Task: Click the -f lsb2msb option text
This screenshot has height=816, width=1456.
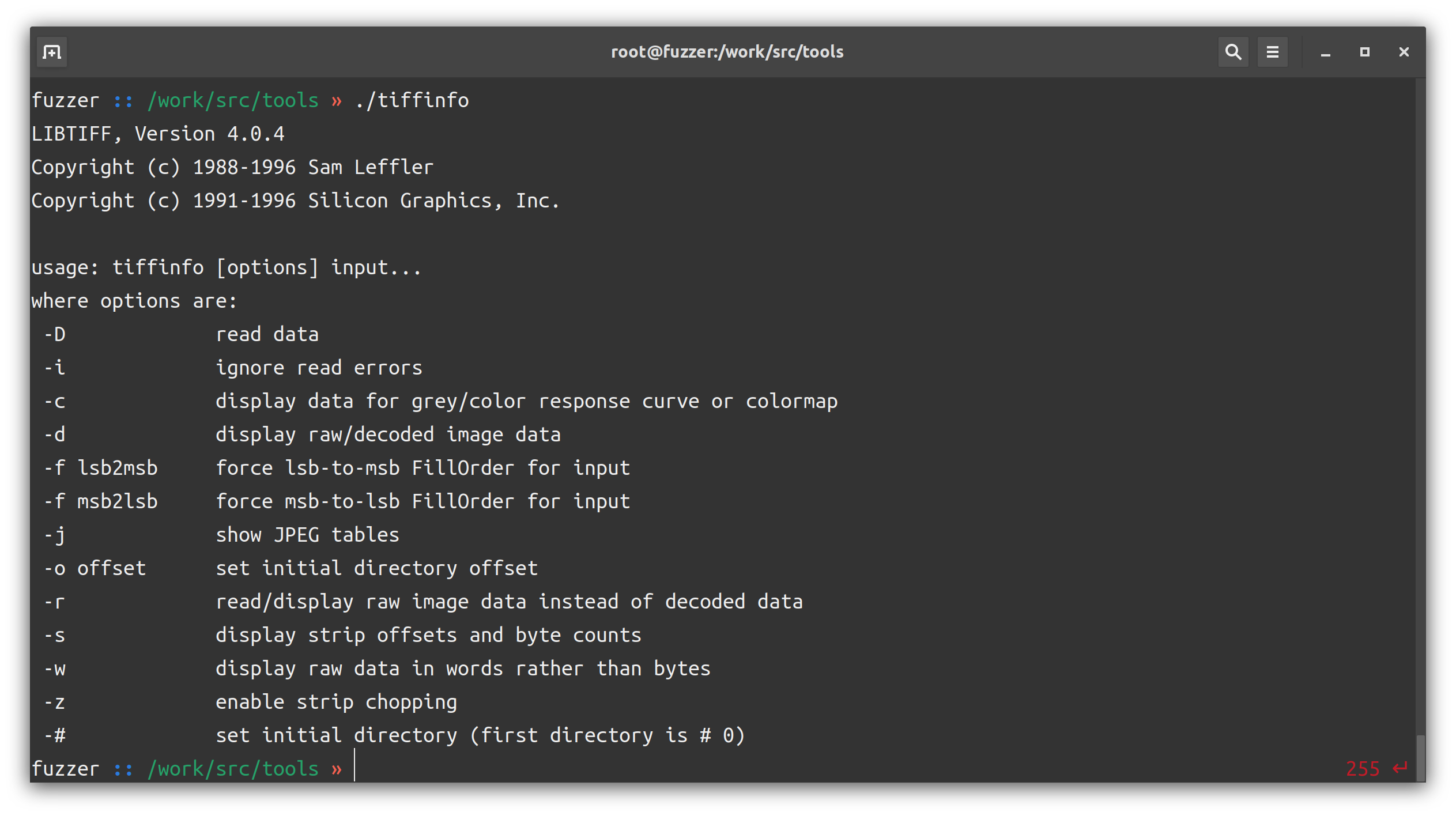Action: [100, 468]
